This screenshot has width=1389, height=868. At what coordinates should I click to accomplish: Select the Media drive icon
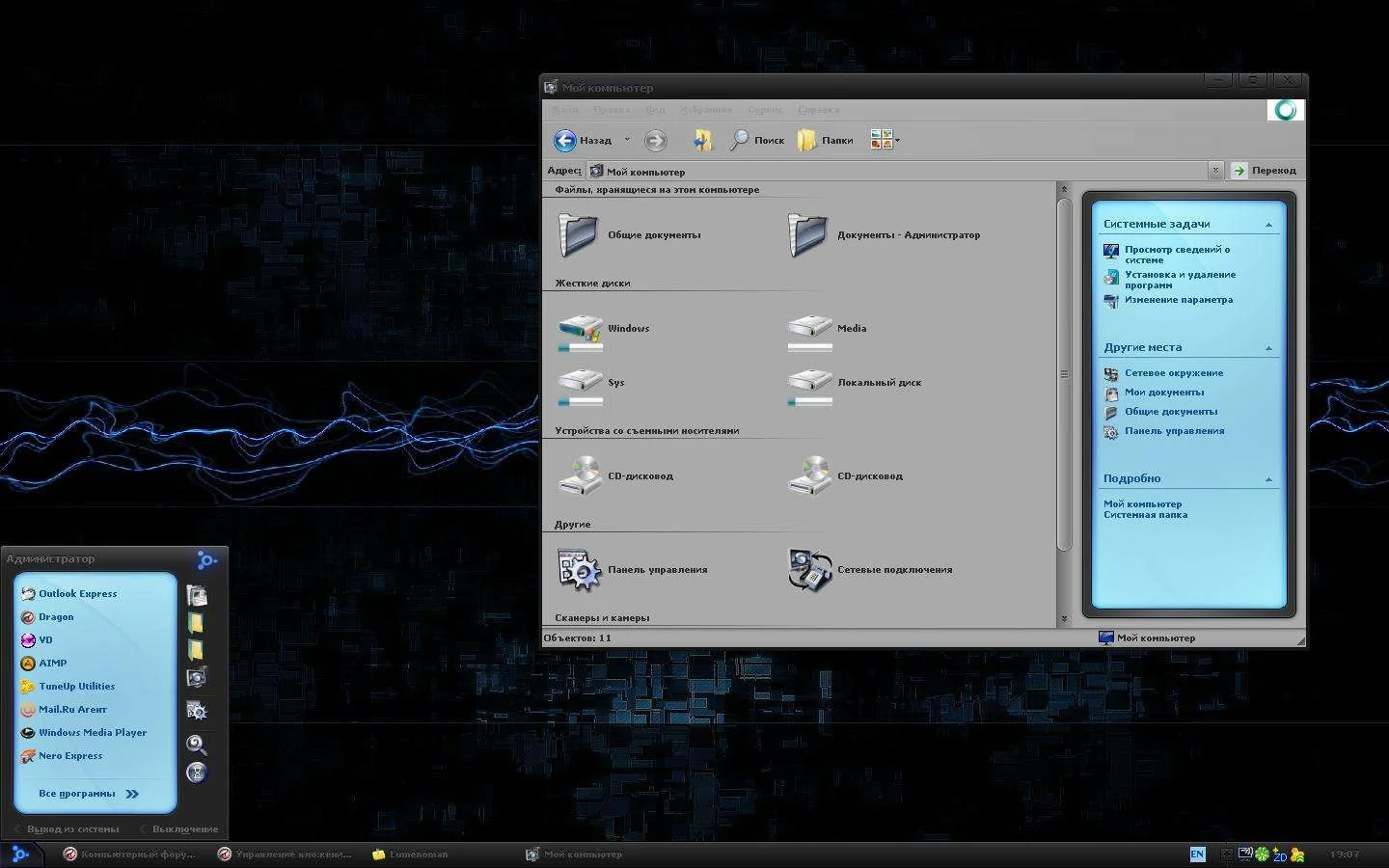point(809,330)
